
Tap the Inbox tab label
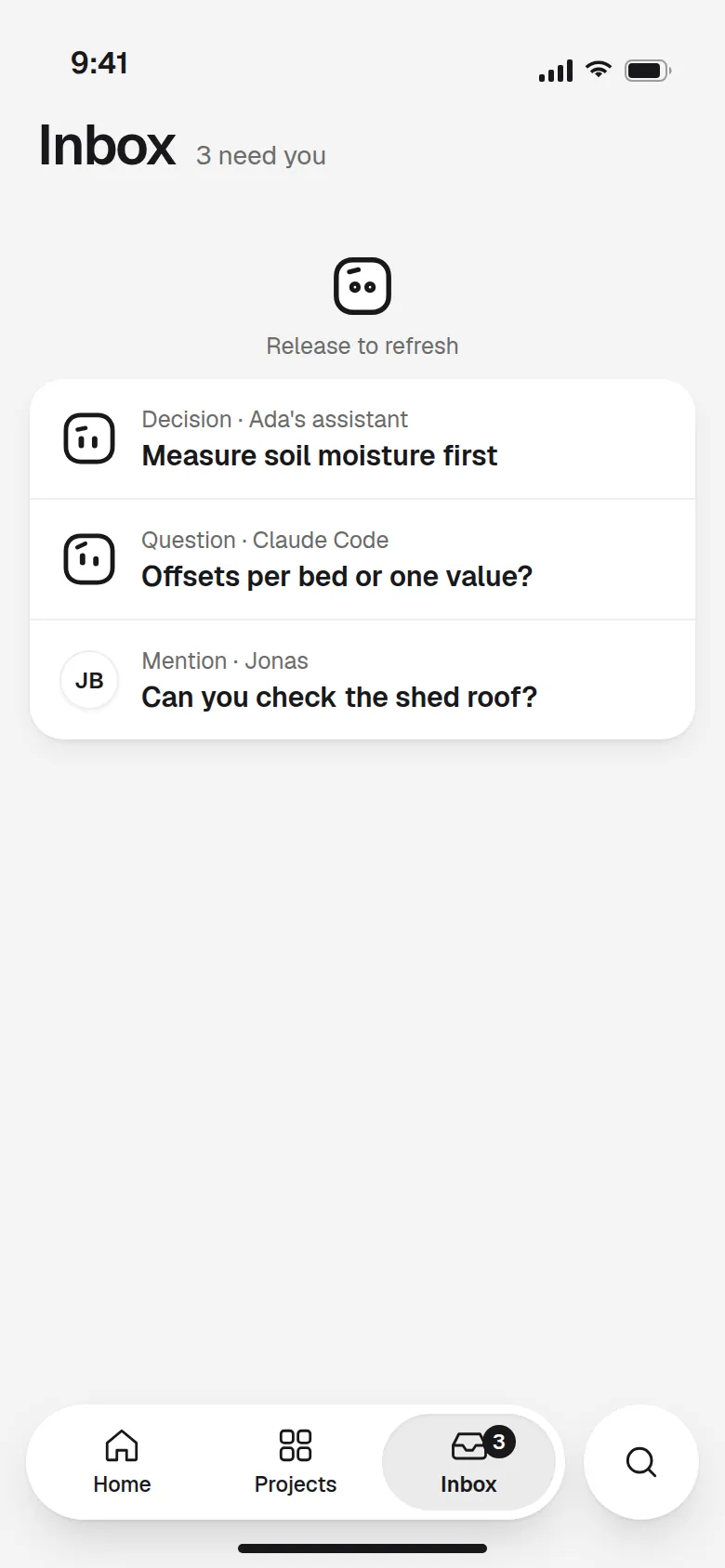click(x=468, y=1484)
